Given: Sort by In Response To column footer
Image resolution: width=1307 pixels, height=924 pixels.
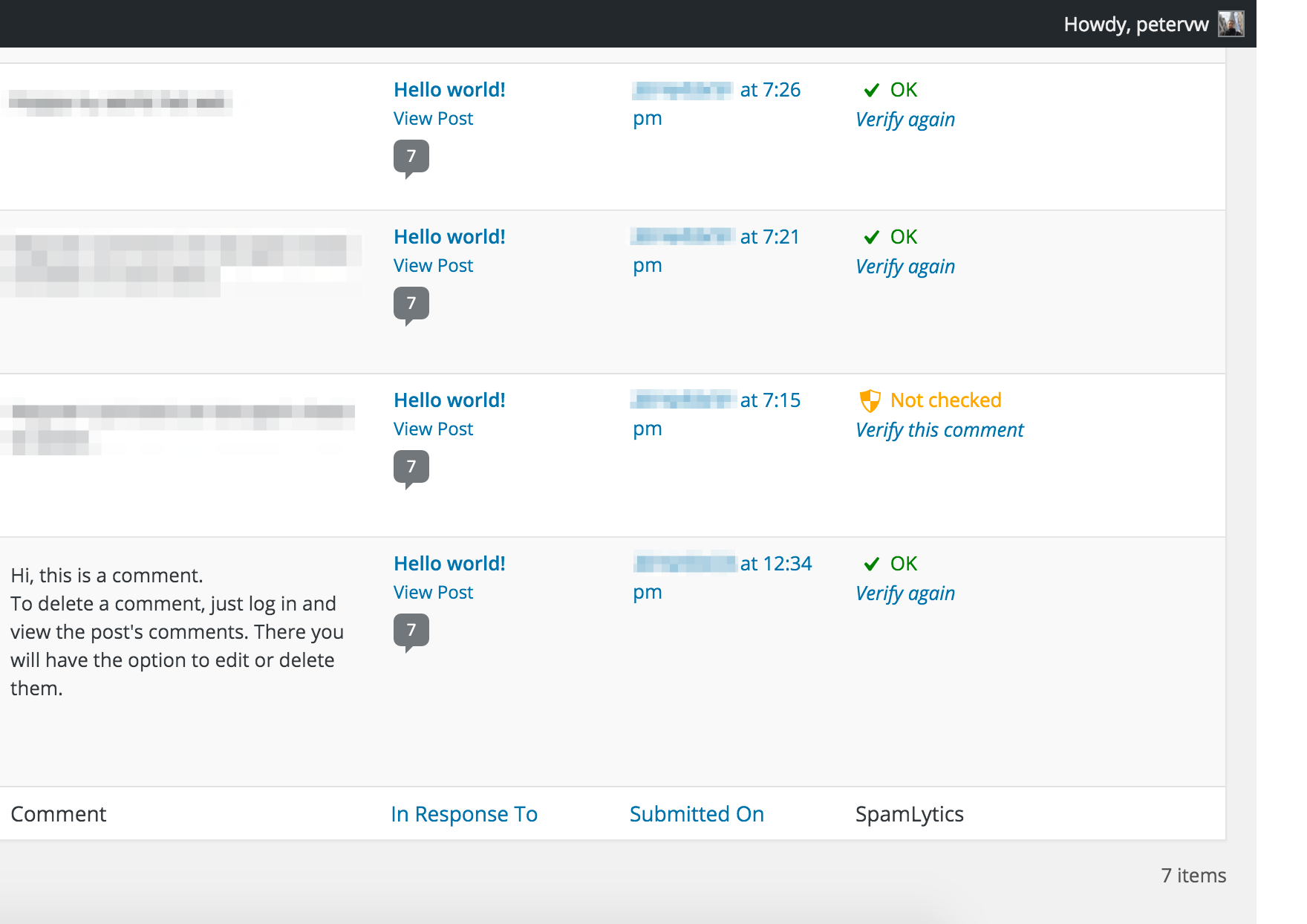Looking at the screenshot, I should tap(464, 814).
